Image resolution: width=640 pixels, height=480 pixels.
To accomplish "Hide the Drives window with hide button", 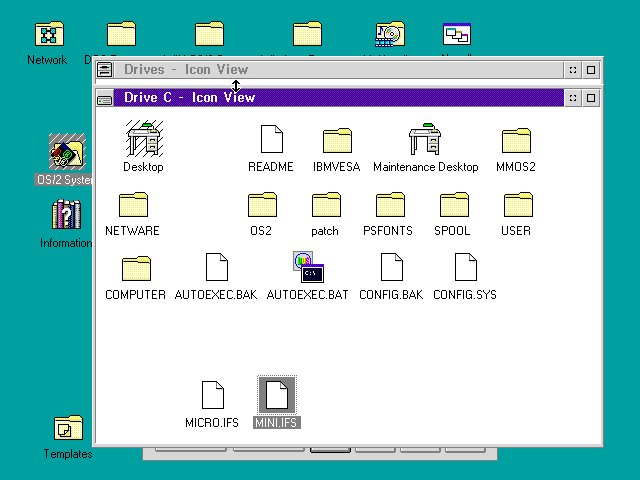I will [x=573, y=70].
